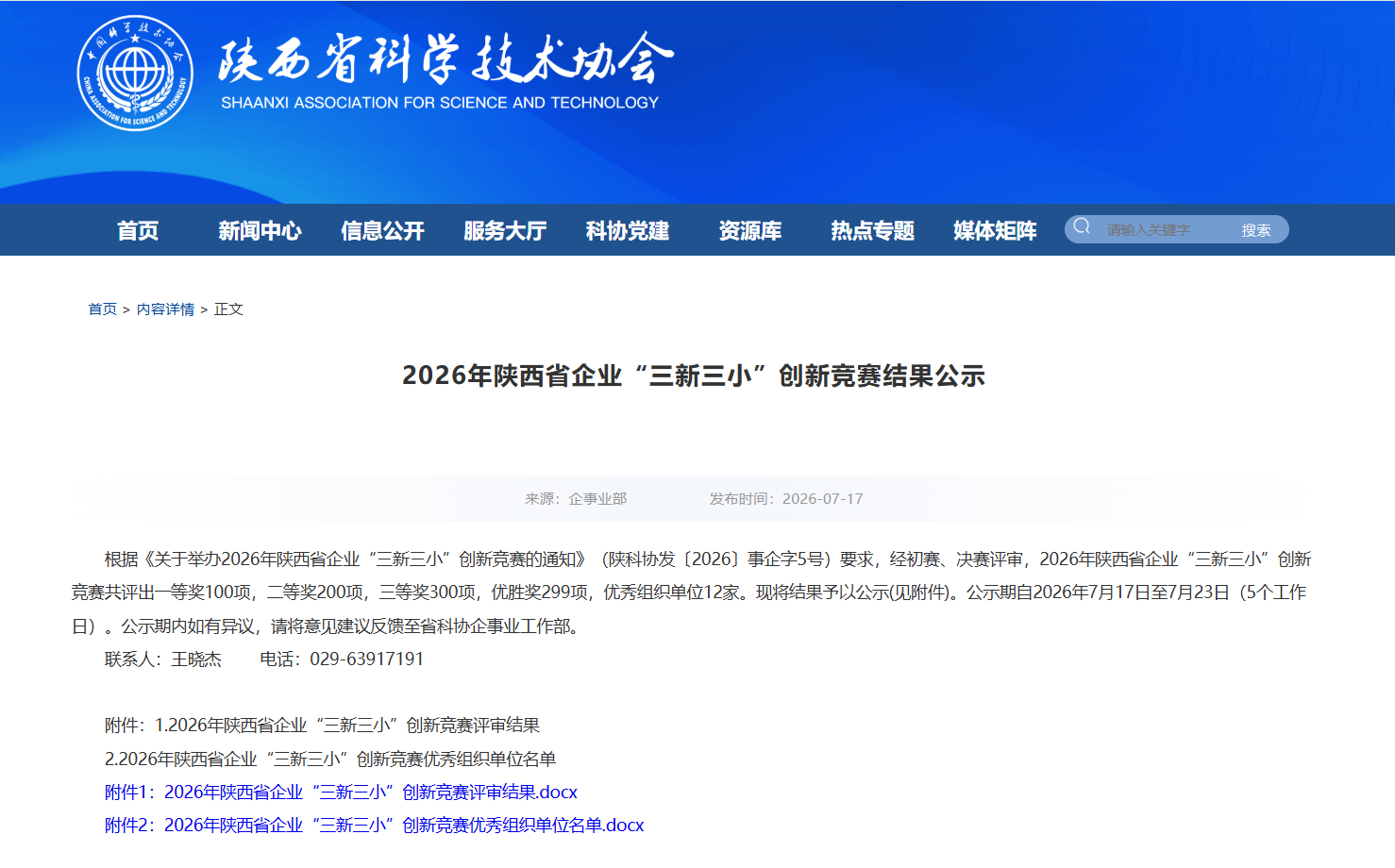Click the 正文 breadcrumb text
This screenshot has height=868, width=1395.
click(x=228, y=309)
